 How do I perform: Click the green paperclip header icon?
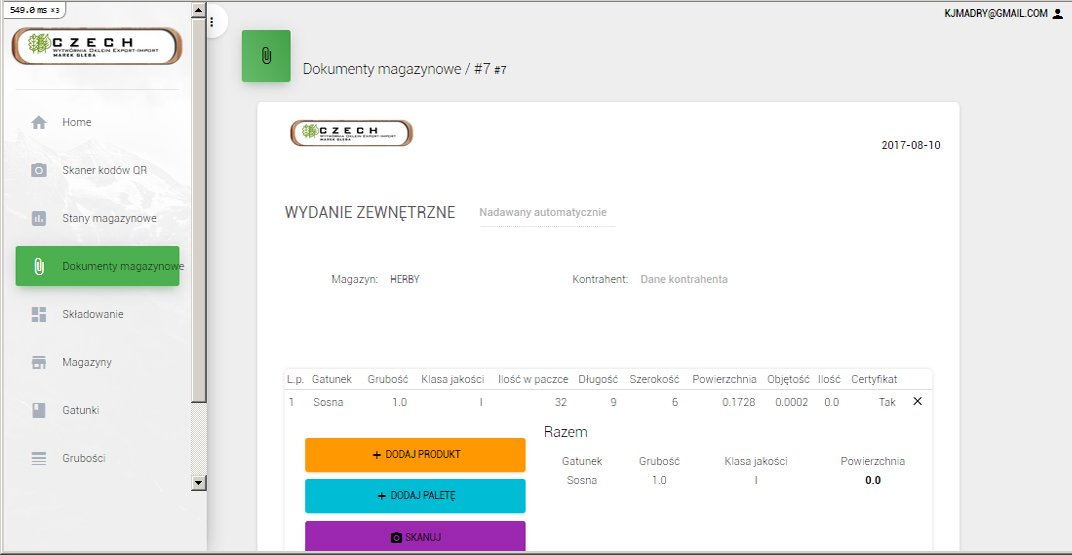(x=266, y=56)
